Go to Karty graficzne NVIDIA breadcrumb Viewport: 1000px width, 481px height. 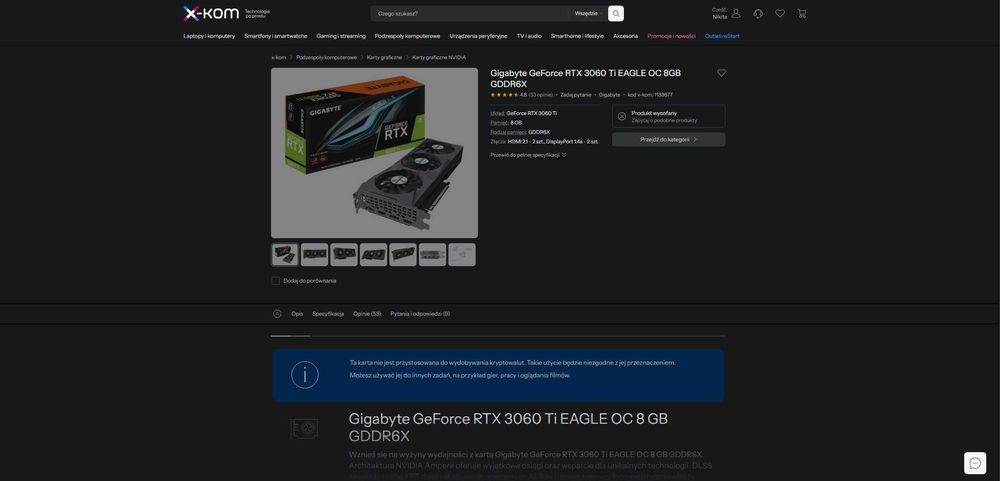click(x=439, y=57)
